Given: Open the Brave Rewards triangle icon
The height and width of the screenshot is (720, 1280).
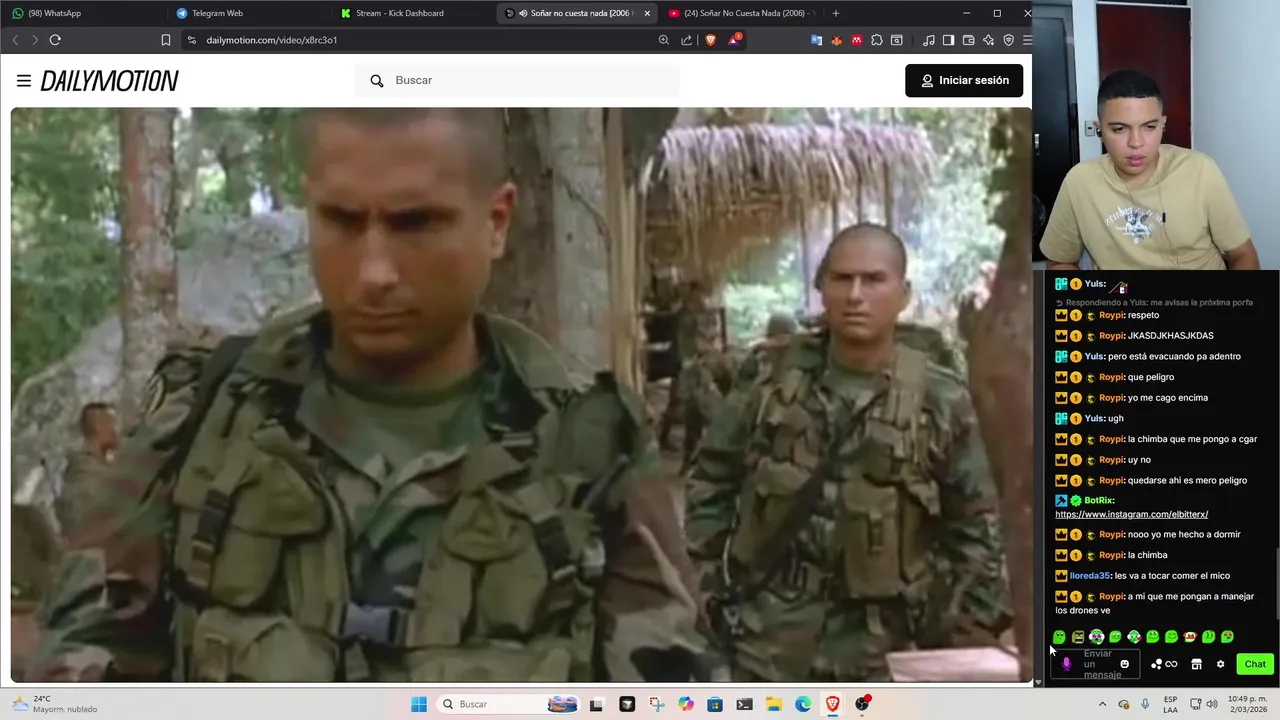Looking at the screenshot, I should coord(736,40).
